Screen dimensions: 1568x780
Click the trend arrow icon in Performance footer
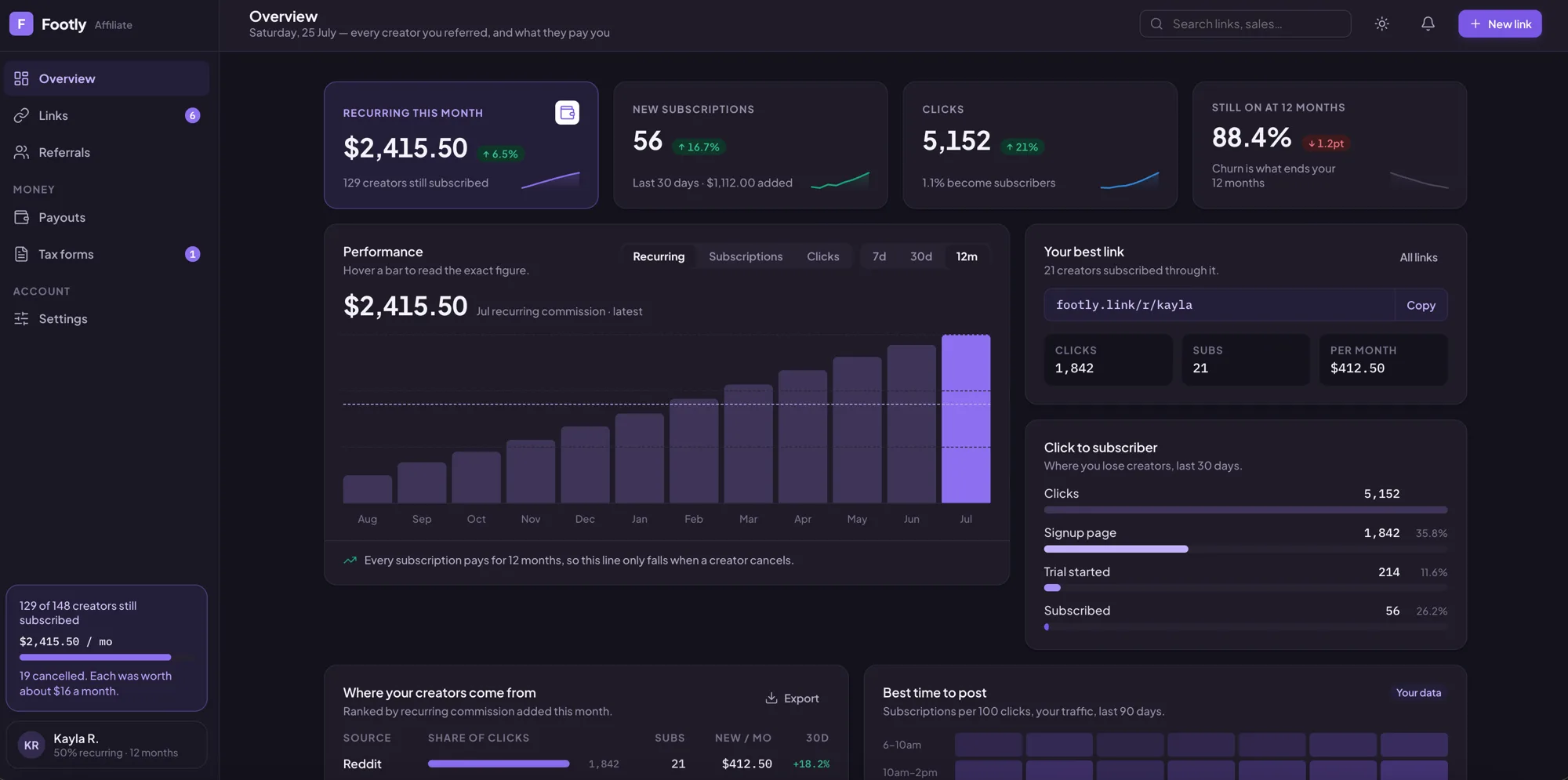350,560
